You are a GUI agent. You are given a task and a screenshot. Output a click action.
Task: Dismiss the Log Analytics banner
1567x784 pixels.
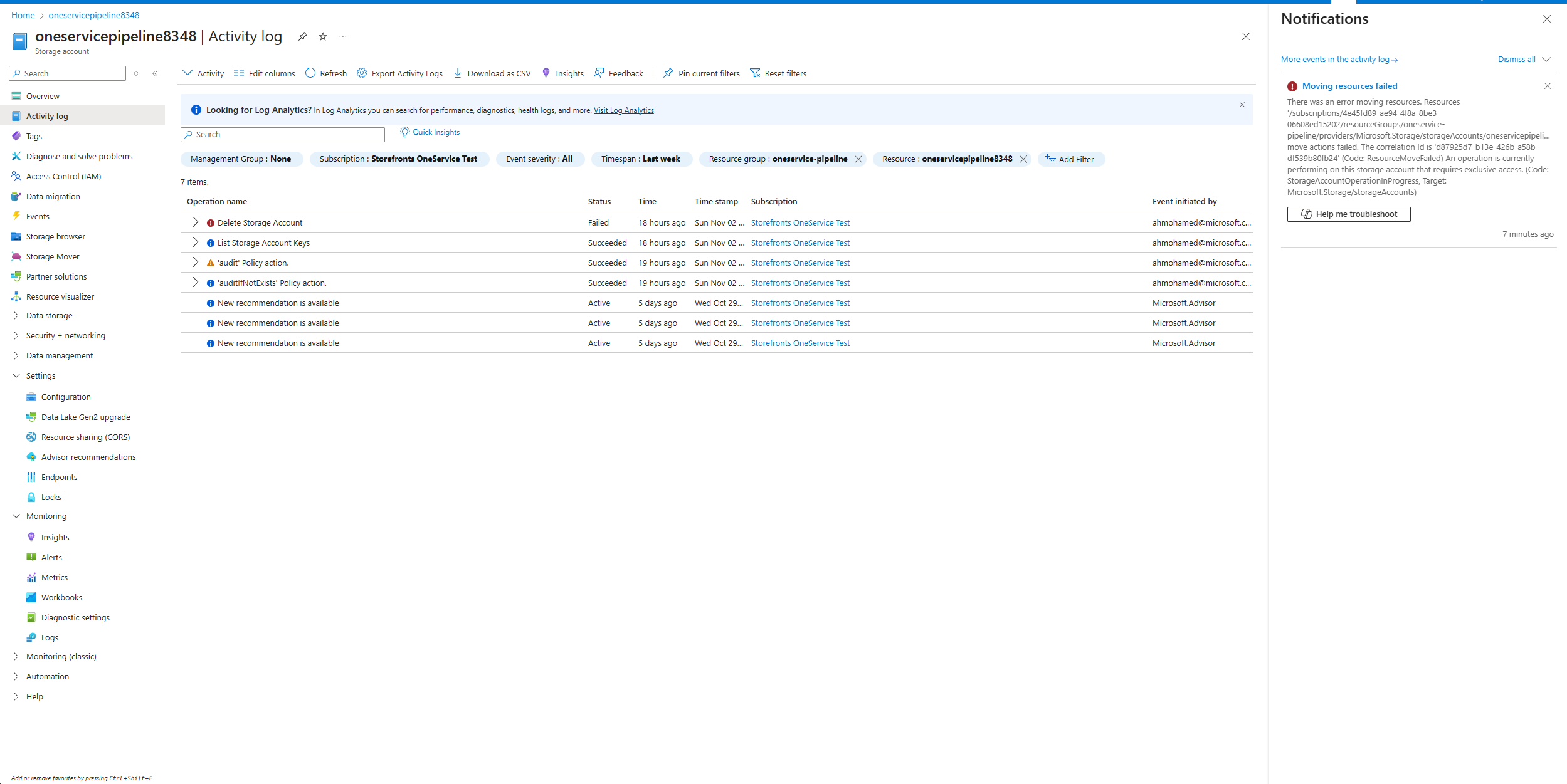click(x=1242, y=105)
